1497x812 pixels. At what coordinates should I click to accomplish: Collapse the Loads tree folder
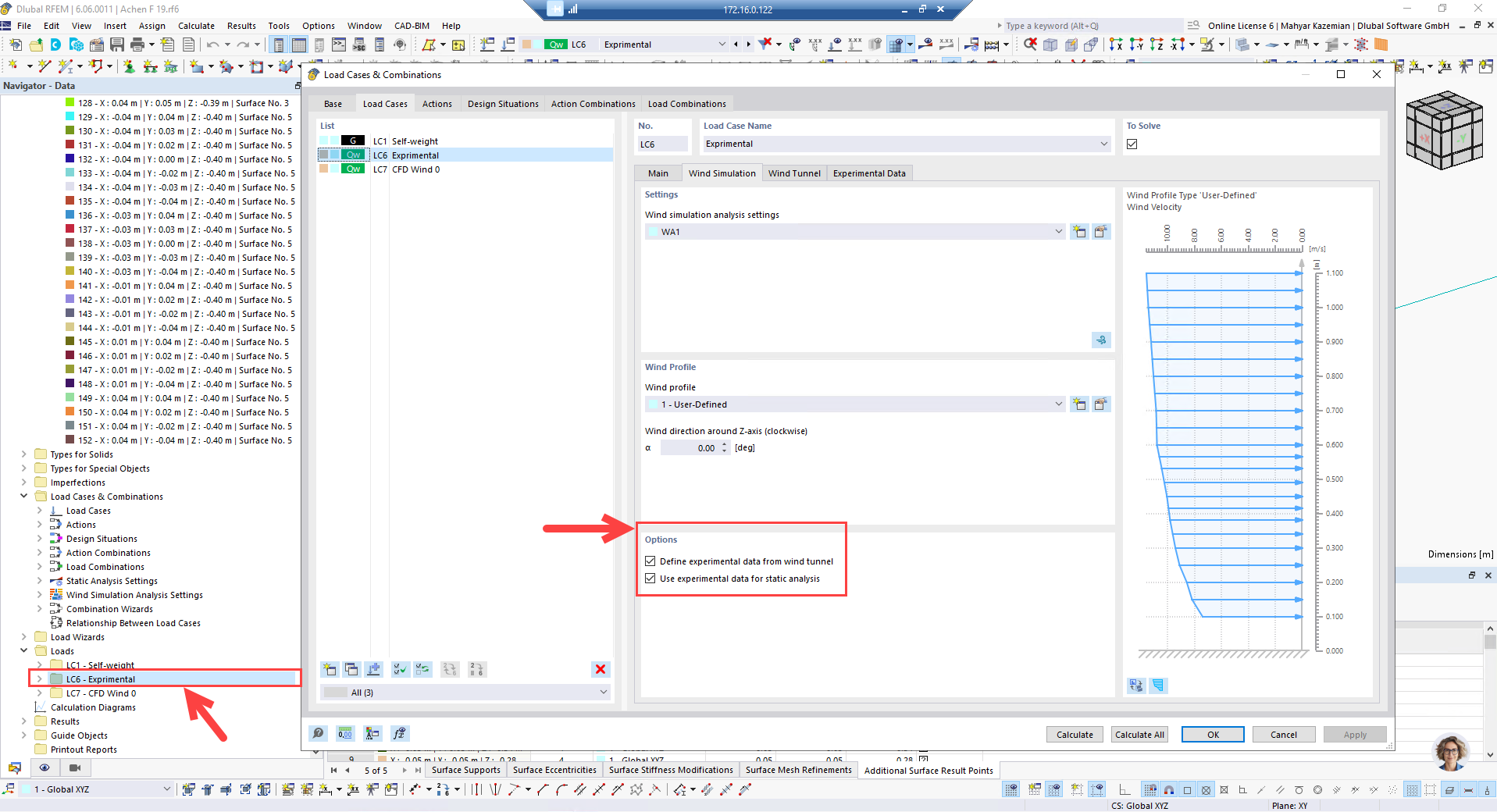(24, 651)
